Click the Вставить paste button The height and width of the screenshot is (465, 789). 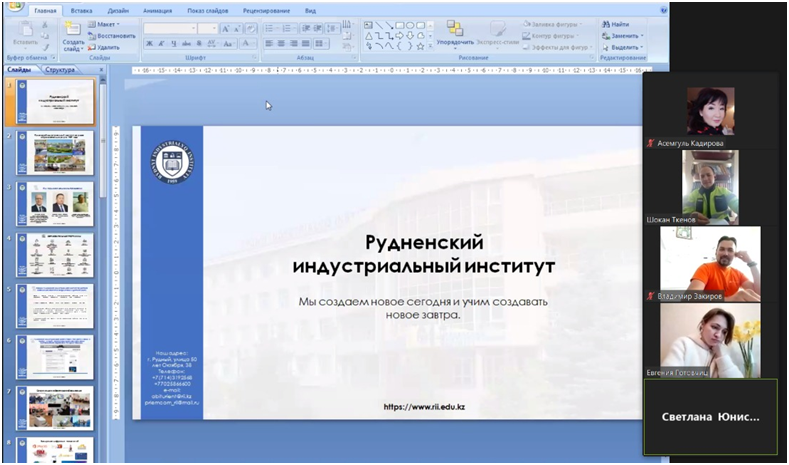click(25, 35)
